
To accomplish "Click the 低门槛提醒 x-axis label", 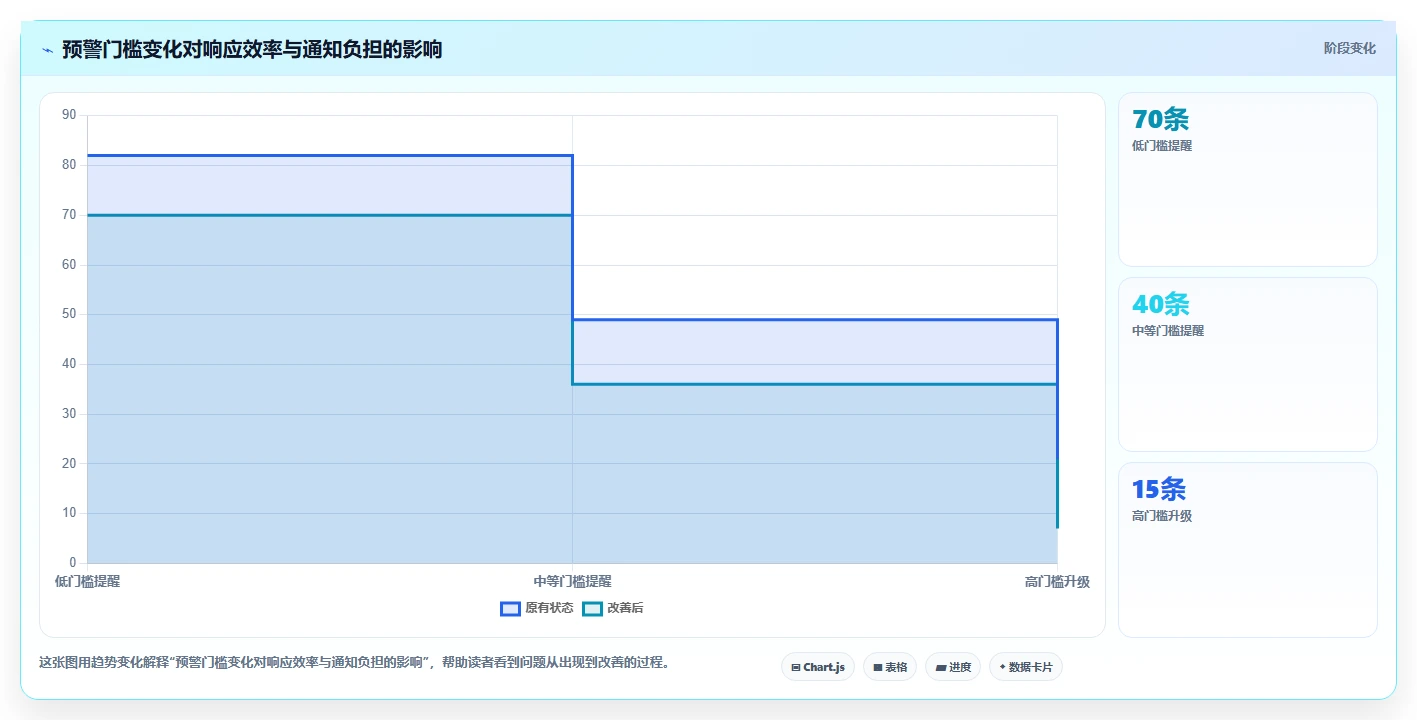I will pyautogui.click(x=87, y=581).
